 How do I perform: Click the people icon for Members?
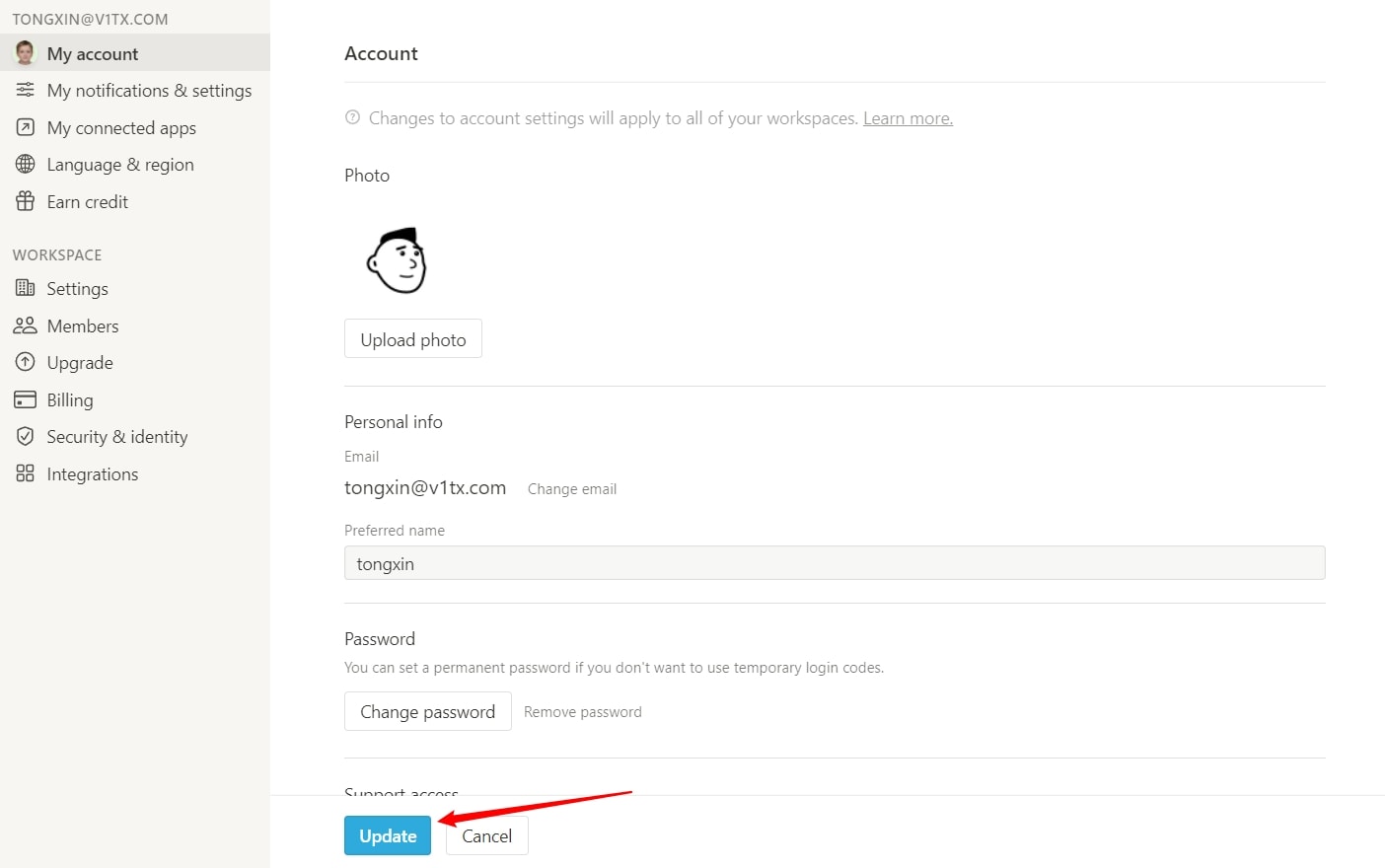pos(25,325)
